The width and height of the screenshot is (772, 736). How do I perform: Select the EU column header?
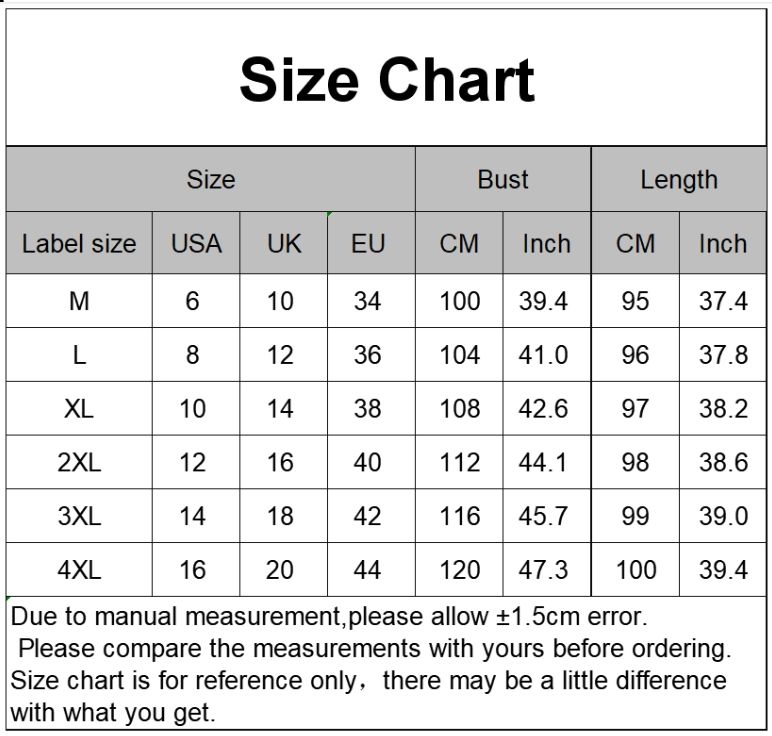368,244
